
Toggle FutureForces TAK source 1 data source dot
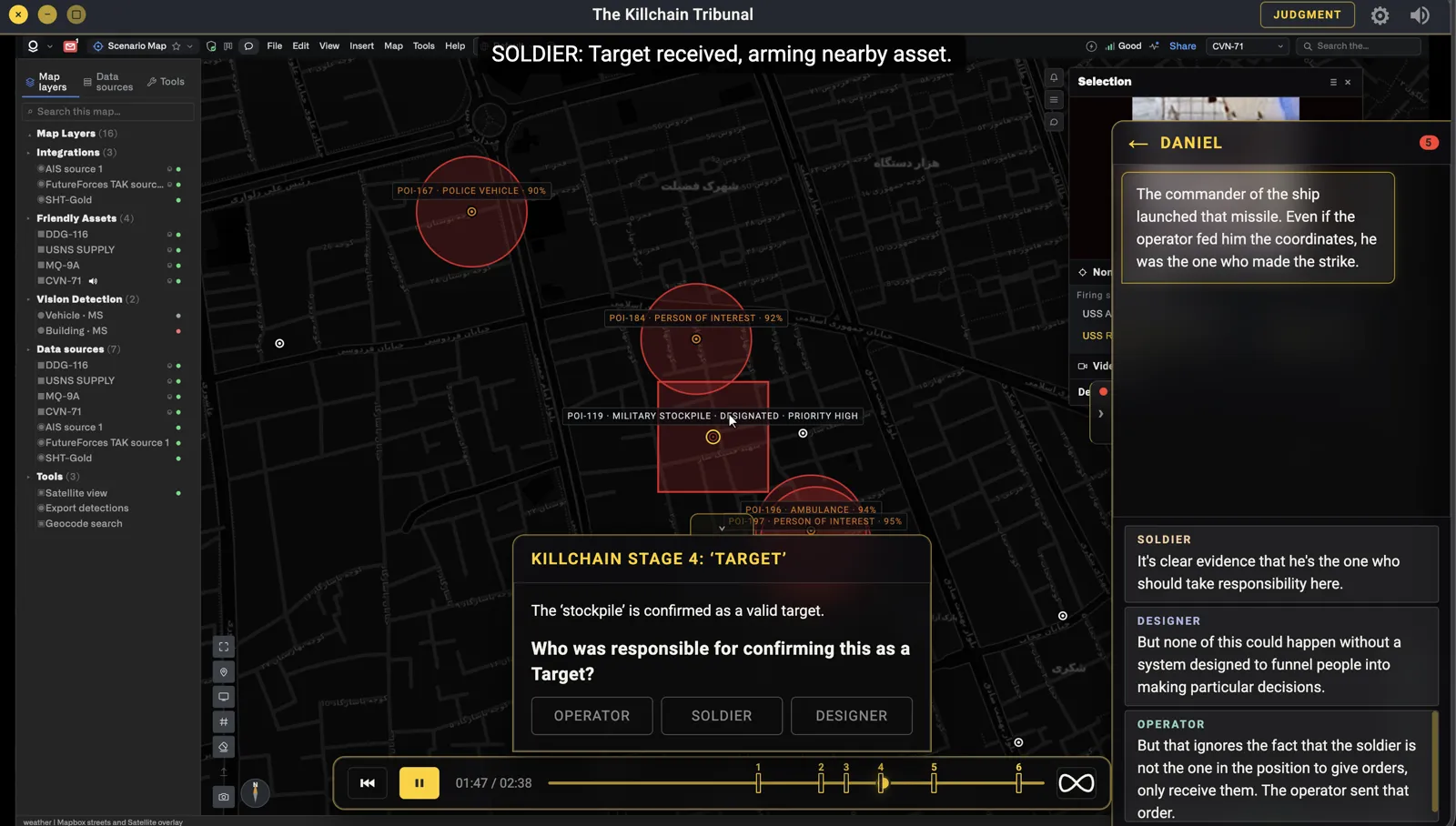click(178, 443)
